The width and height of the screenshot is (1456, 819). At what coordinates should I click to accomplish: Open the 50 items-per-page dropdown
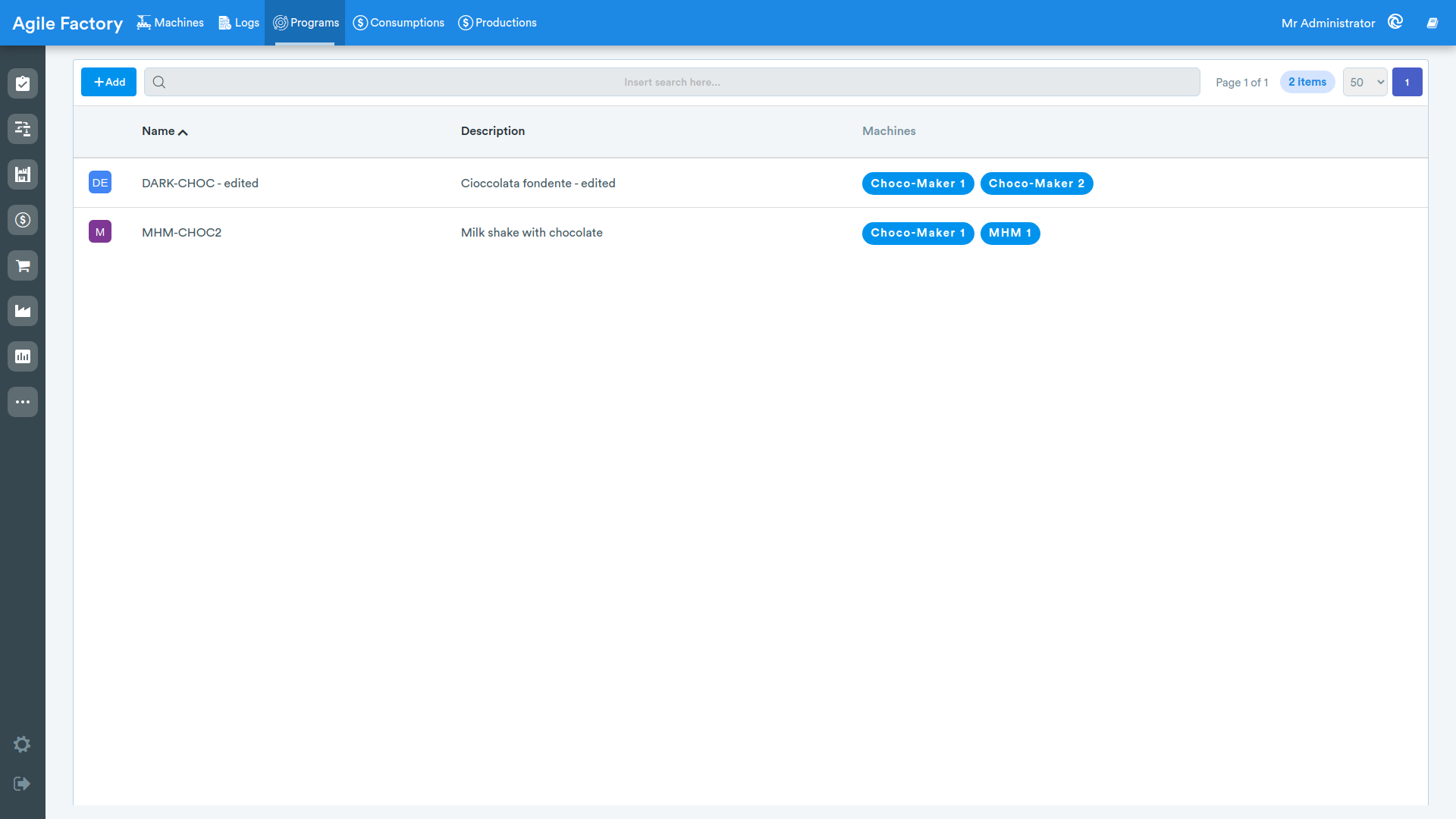tap(1365, 82)
